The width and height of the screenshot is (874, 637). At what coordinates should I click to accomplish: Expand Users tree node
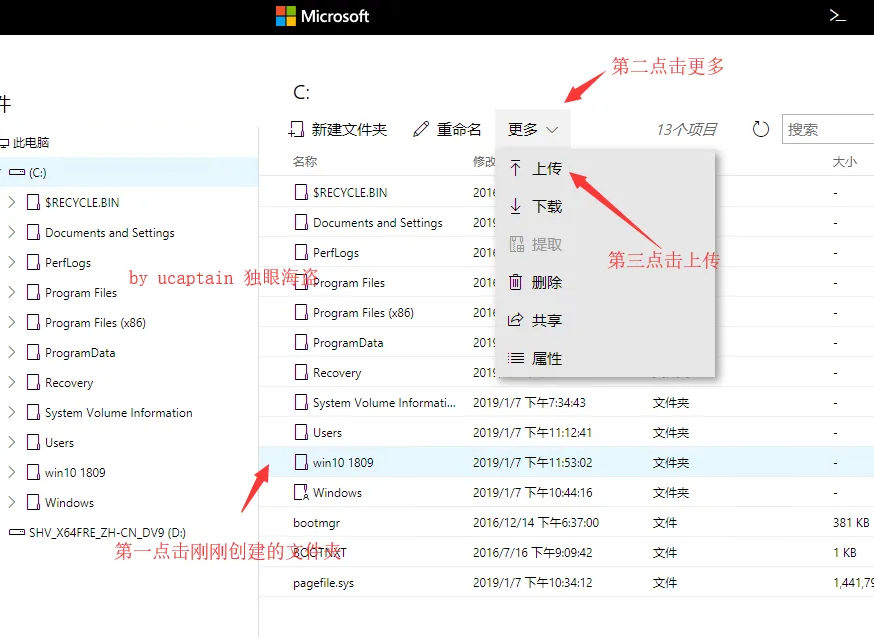[x=12, y=443]
